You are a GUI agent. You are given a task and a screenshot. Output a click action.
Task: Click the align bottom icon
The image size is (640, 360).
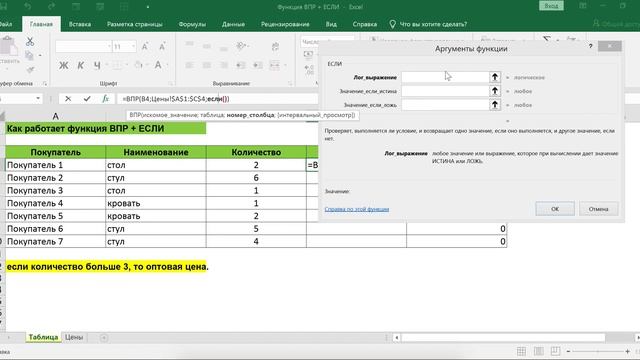coord(224,49)
